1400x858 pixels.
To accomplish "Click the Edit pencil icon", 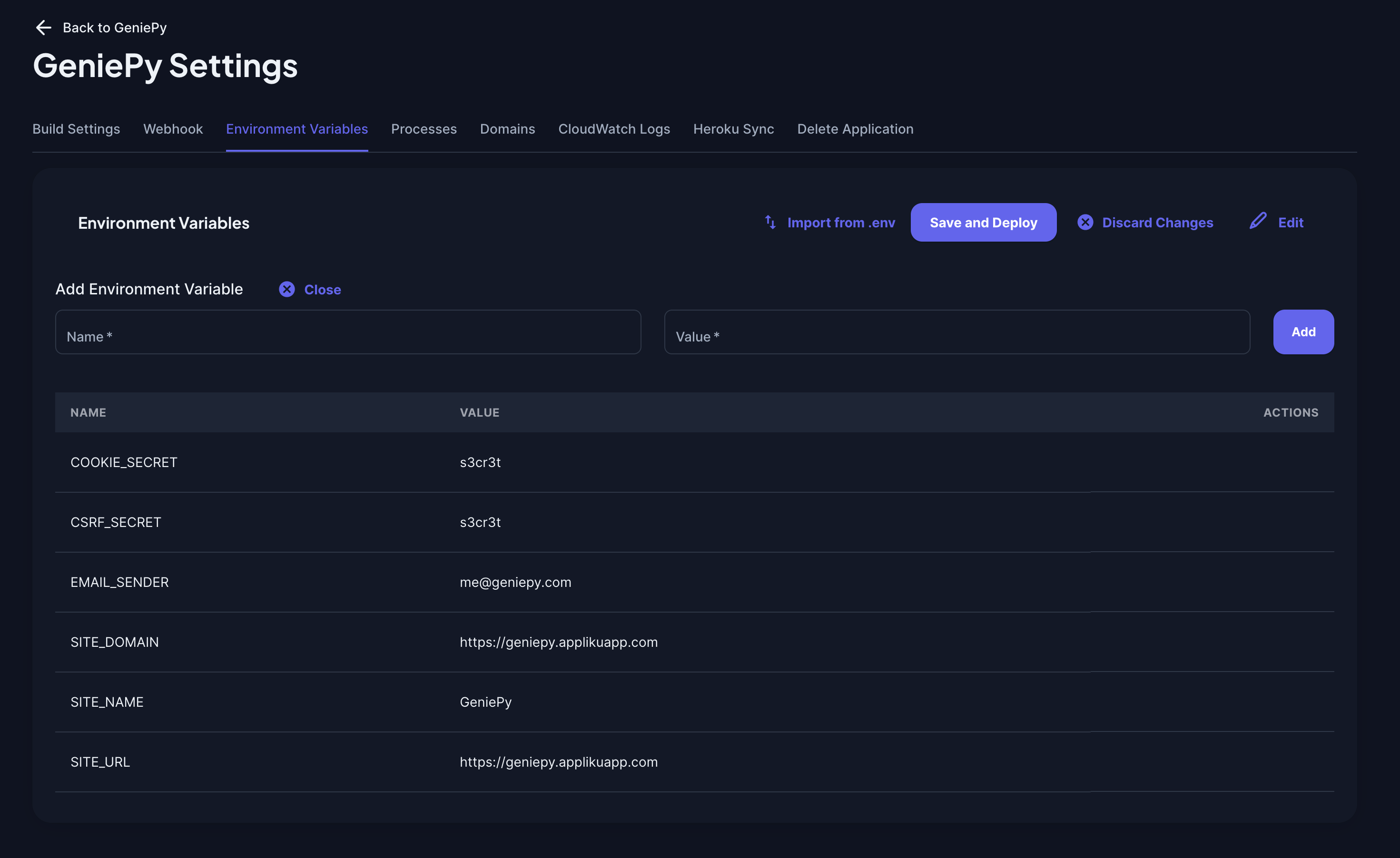I will coord(1258,221).
